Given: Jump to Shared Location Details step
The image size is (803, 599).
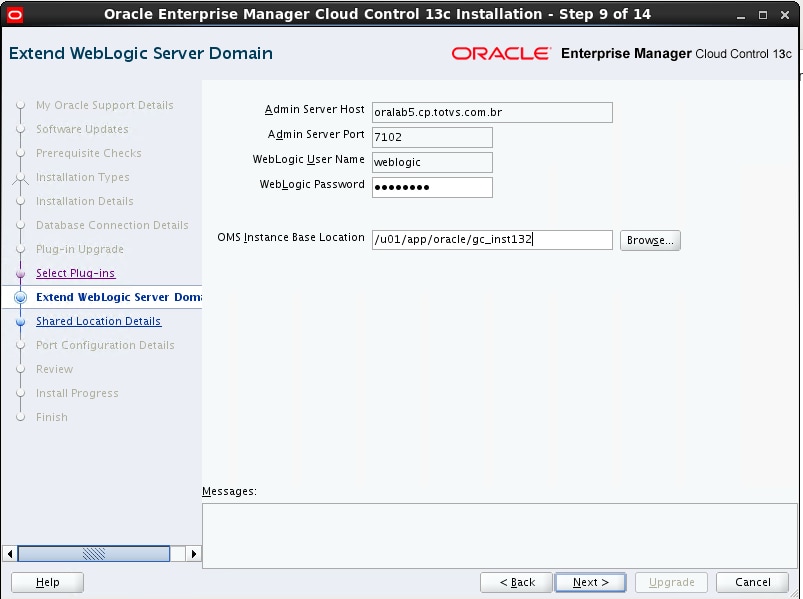Looking at the screenshot, I should (x=98, y=321).
